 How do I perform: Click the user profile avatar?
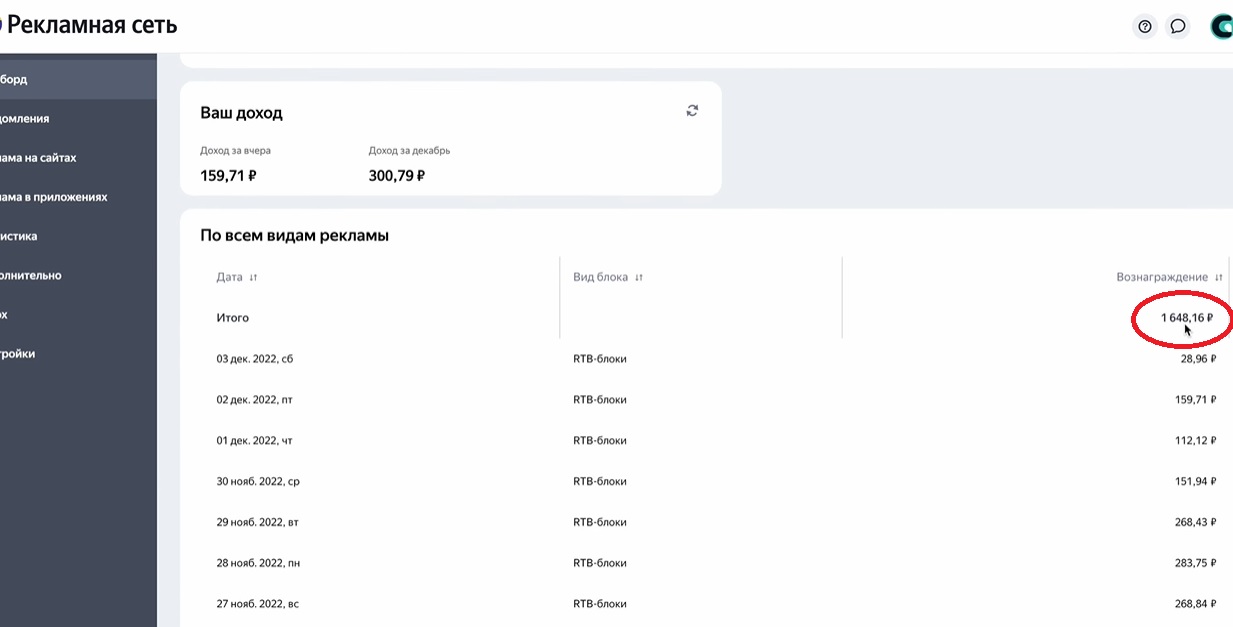1221,27
